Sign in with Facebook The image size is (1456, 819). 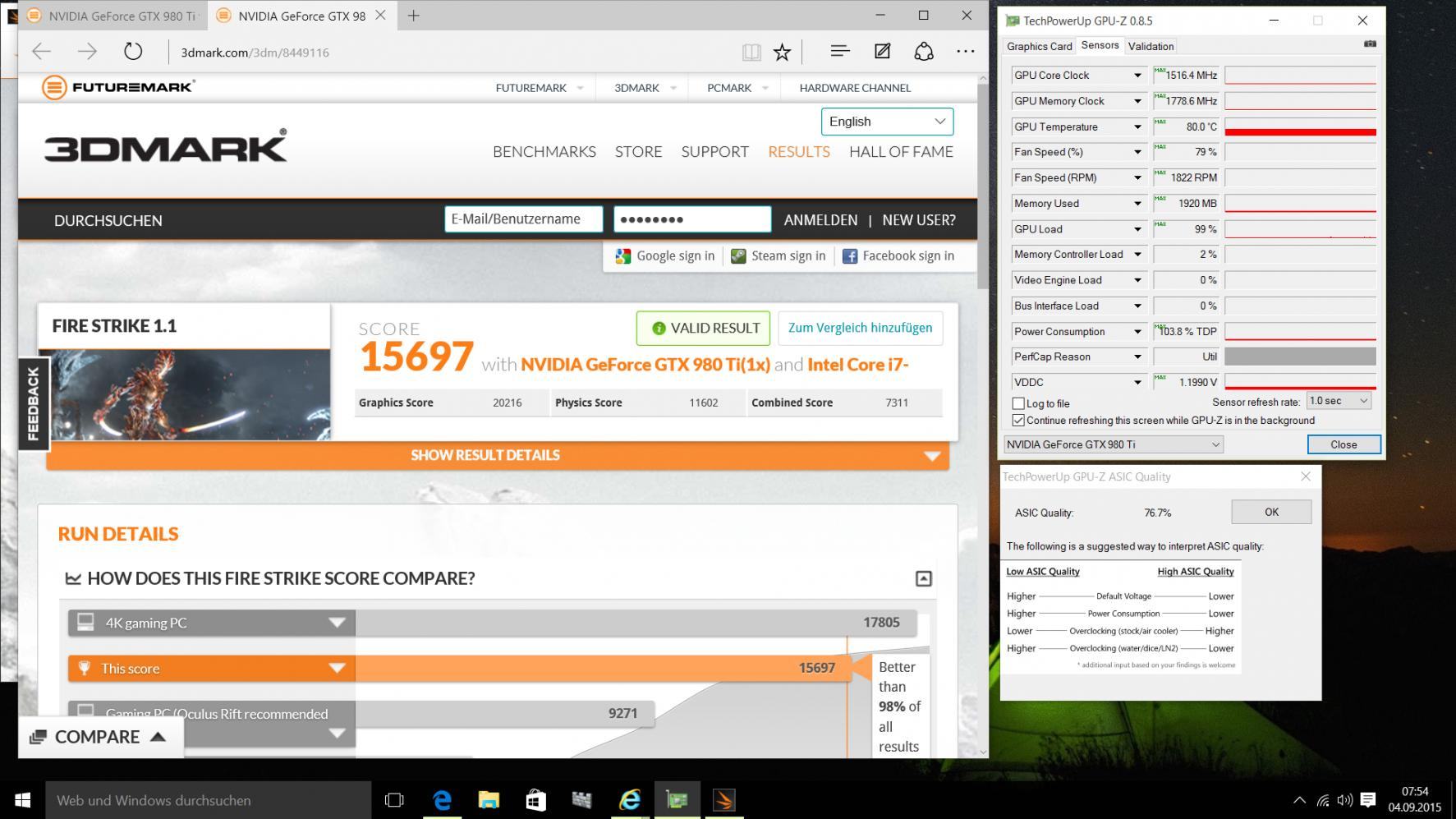[898, 256]
